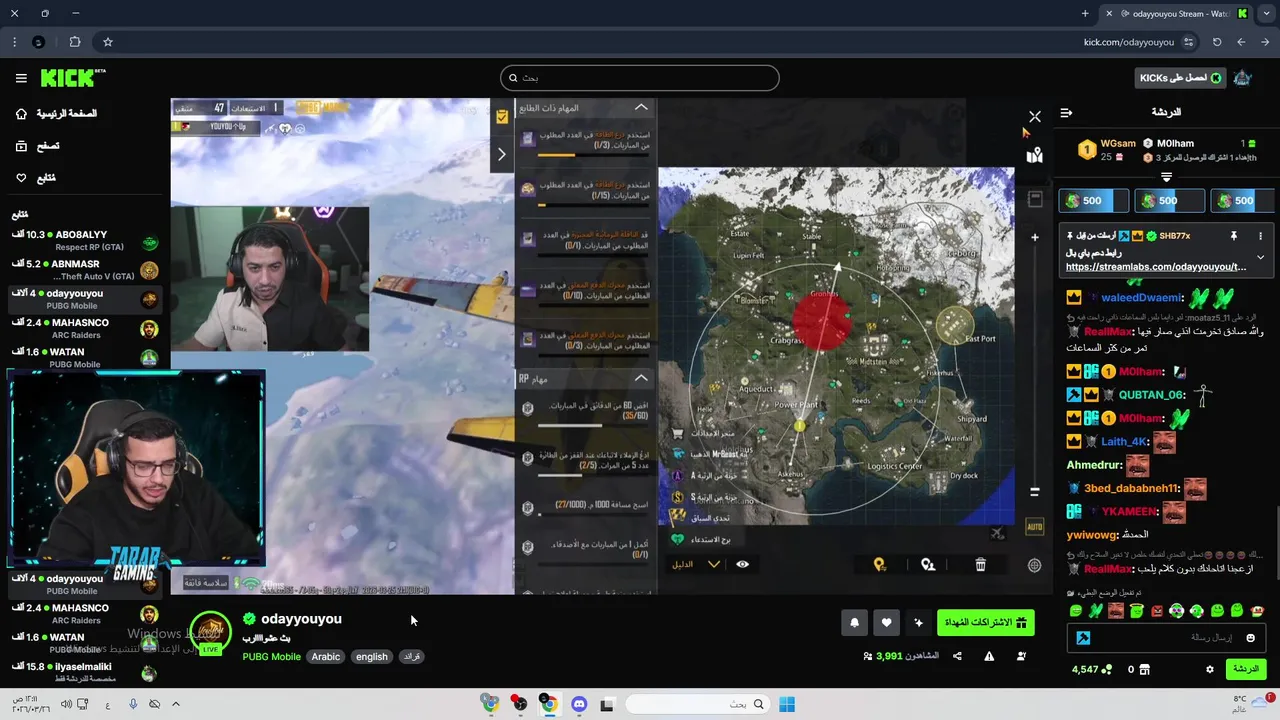Viewport: 1280px width, 720px height.
Task: Open the Kick shop store icon
Action: click(x=1145, y=669)
